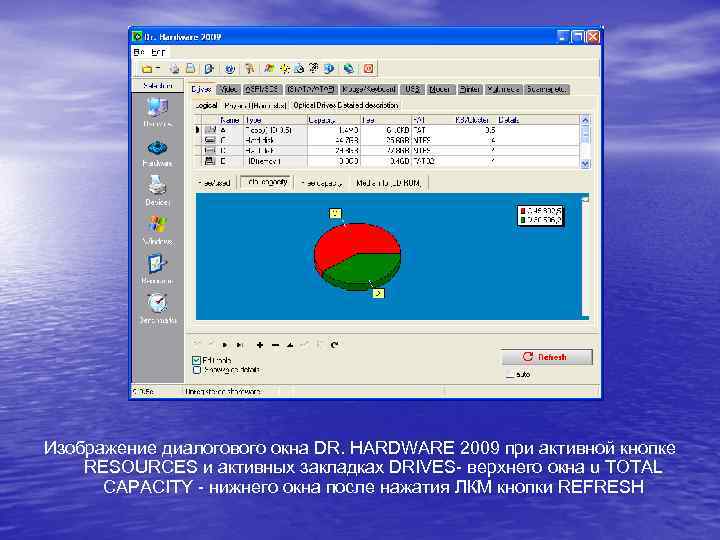The width and height of the screenshot is (720, 540).
Task: Click the navigator last-record arrow button
Action: tap(240, 345)
